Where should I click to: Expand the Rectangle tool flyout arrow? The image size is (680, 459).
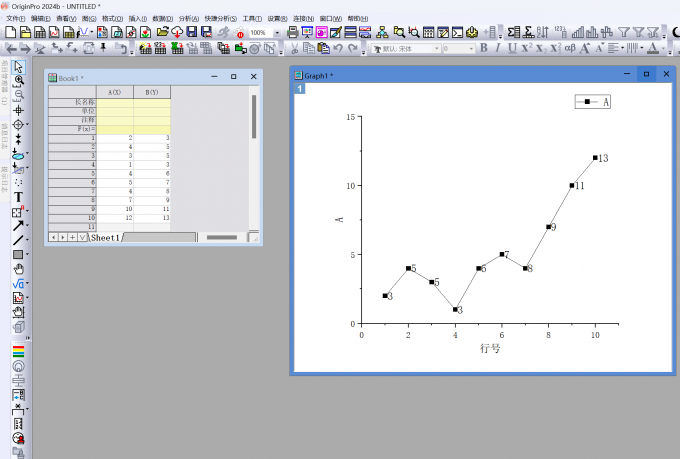point(28,254)
